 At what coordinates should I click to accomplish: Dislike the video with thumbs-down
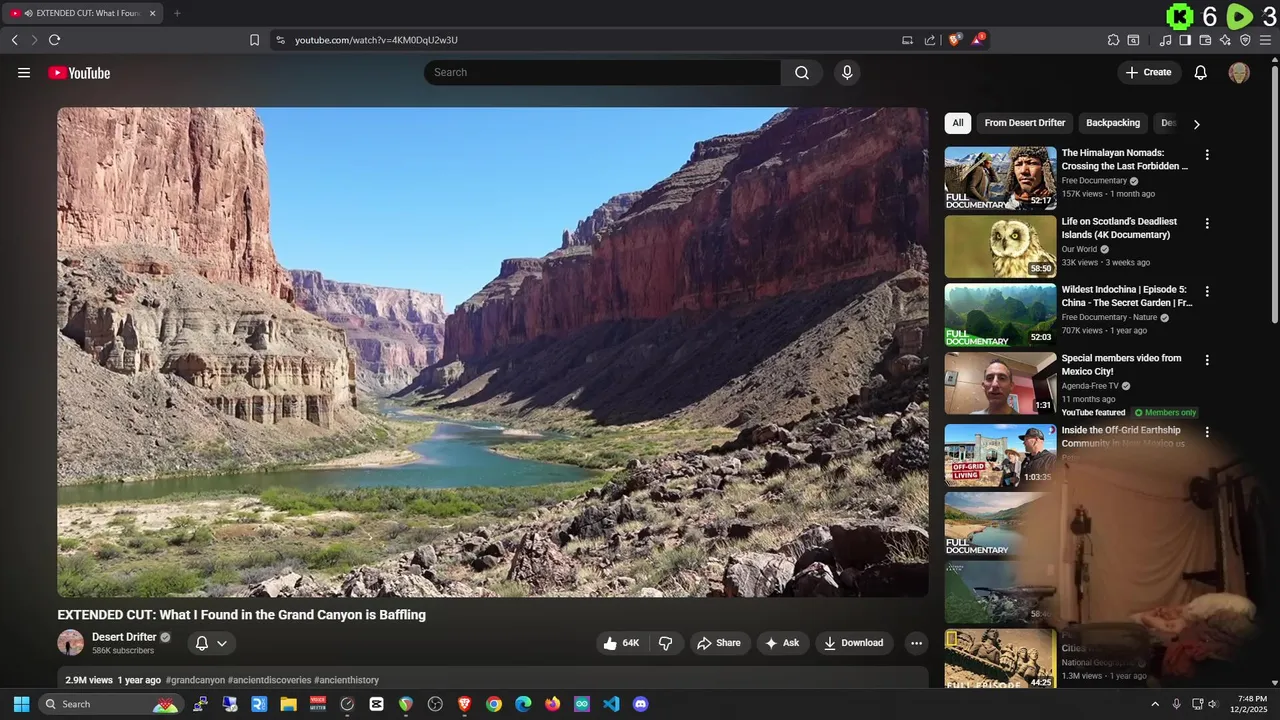(x=666, y=643)
